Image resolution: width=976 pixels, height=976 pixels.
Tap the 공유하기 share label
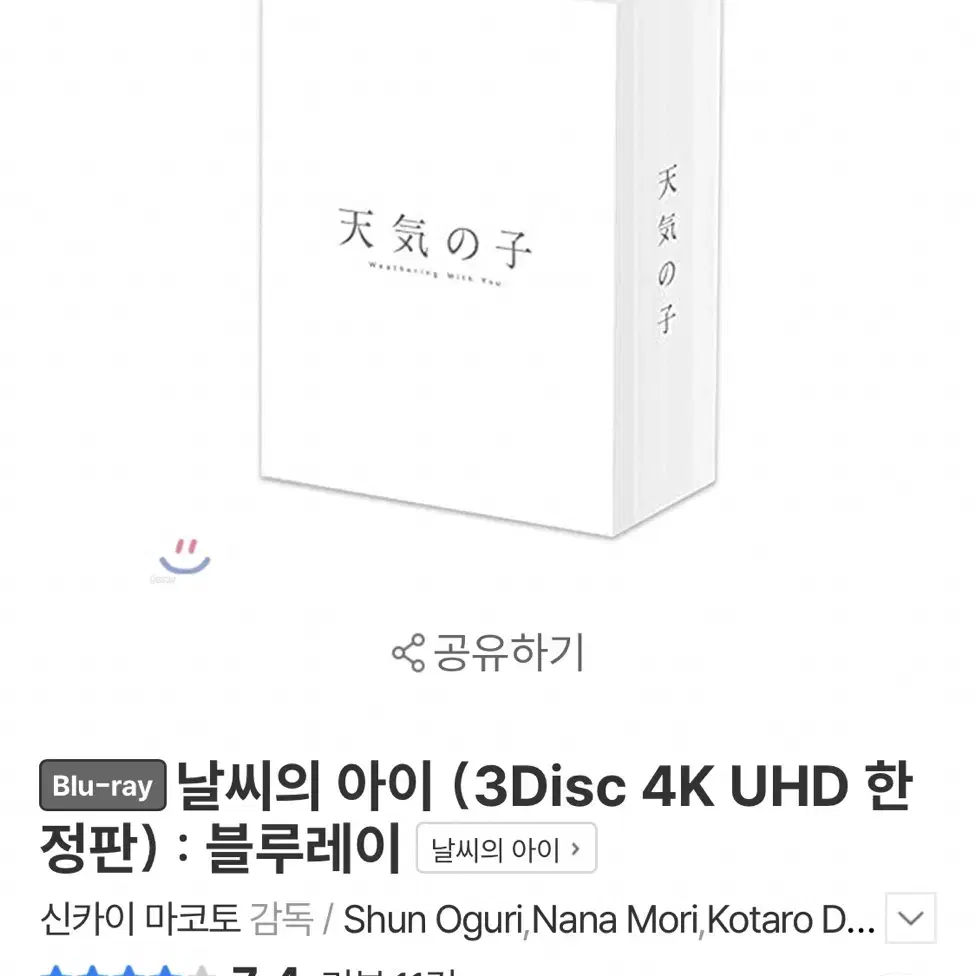click(x=509, y=652)
